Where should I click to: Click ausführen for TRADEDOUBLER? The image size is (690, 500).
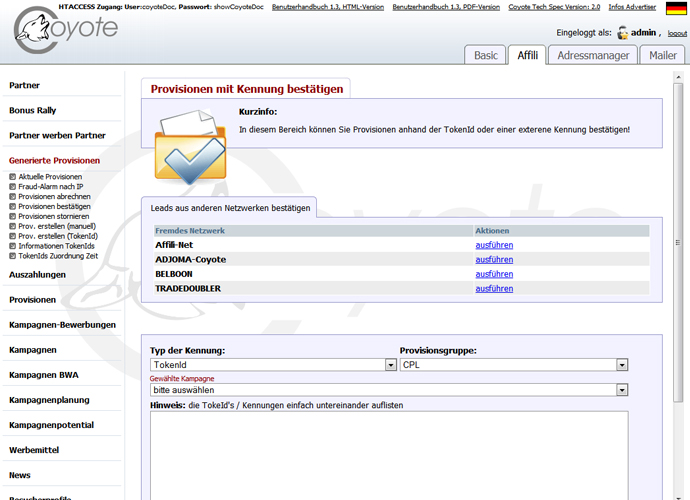point(494,289)
